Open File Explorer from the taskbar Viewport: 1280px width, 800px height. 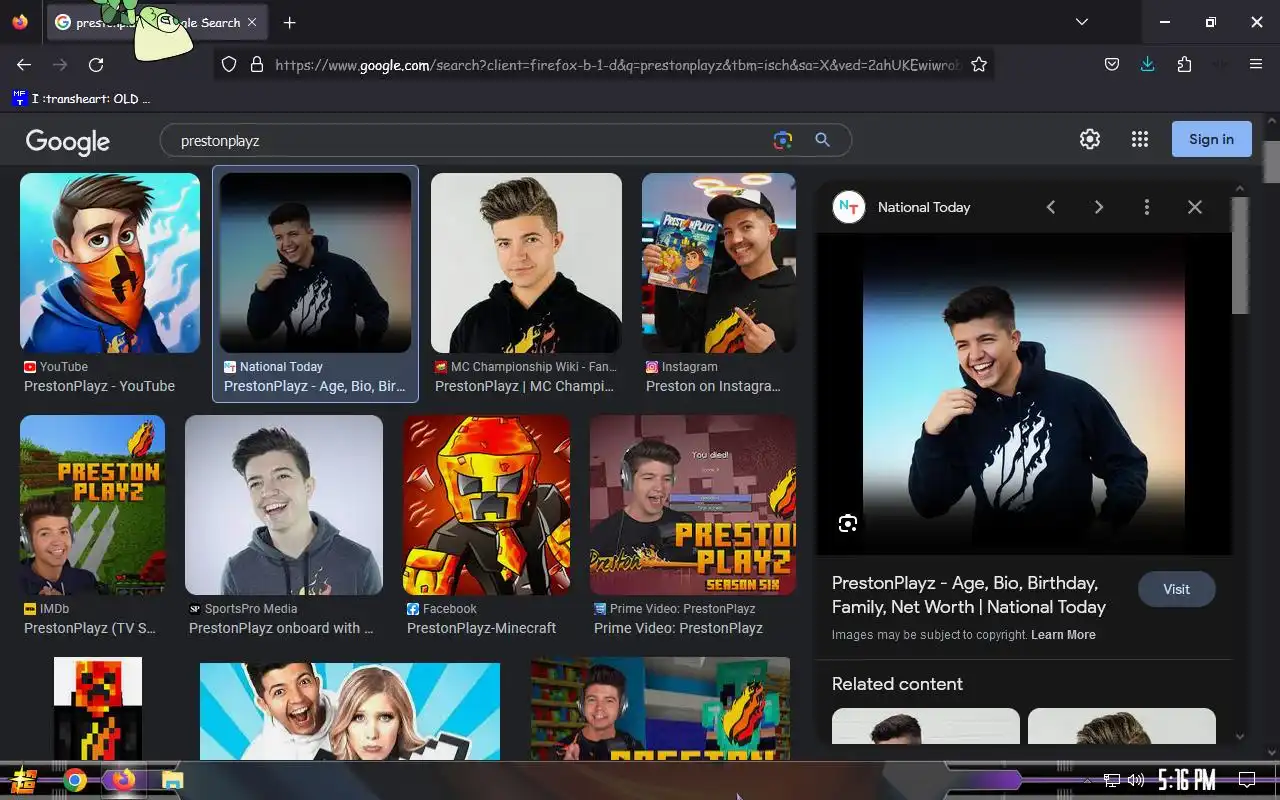click(x=172, y=780)
